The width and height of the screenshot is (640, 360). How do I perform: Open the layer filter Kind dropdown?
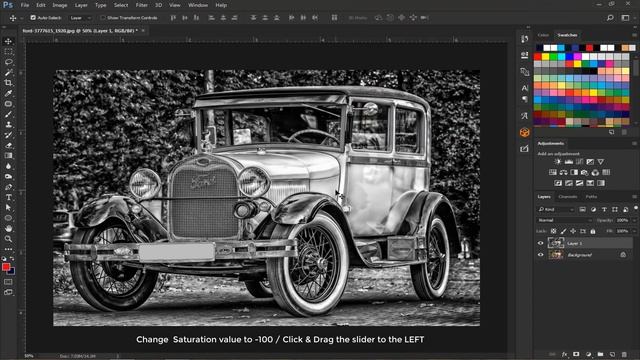click(x=556, y=209)
